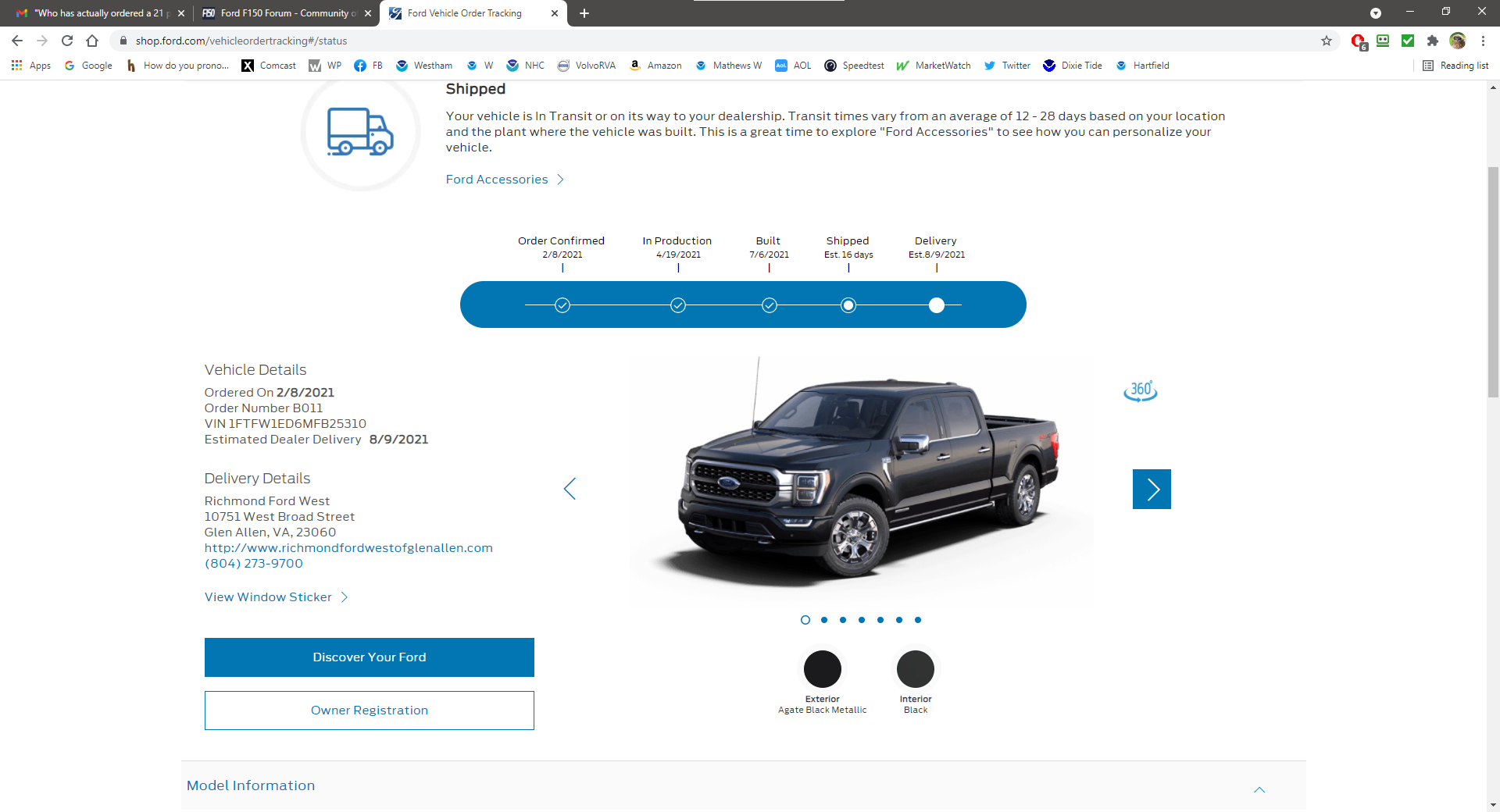Open Chrome's three-dot menu
Screen dimensions: 1500x812
1483,41
